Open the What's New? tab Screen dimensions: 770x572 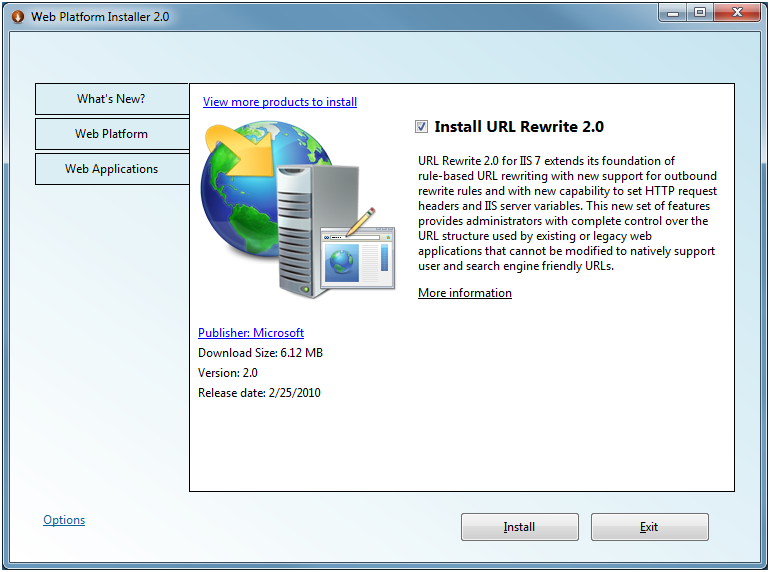(x=111, y=99)
